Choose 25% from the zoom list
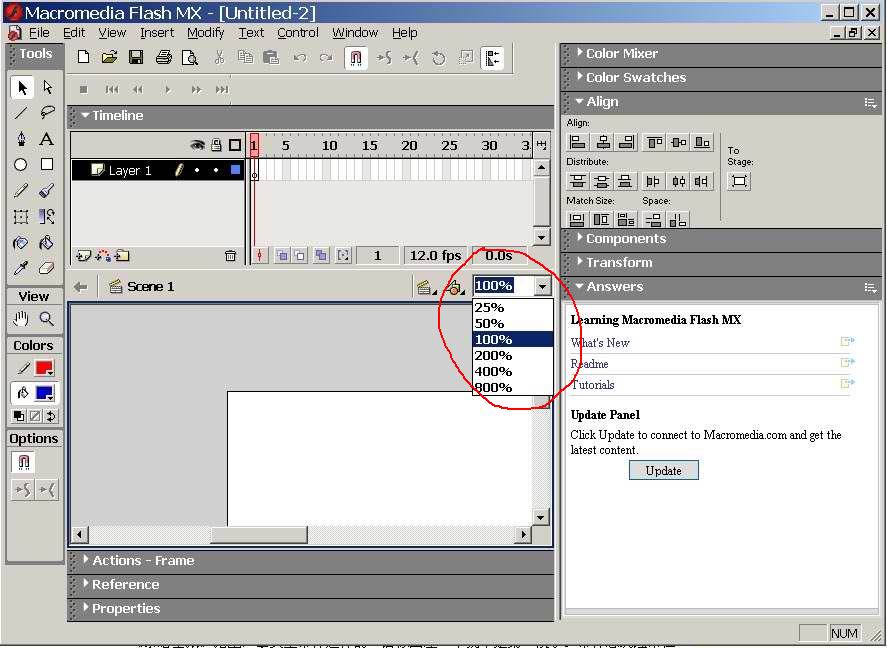 [513, 308]
